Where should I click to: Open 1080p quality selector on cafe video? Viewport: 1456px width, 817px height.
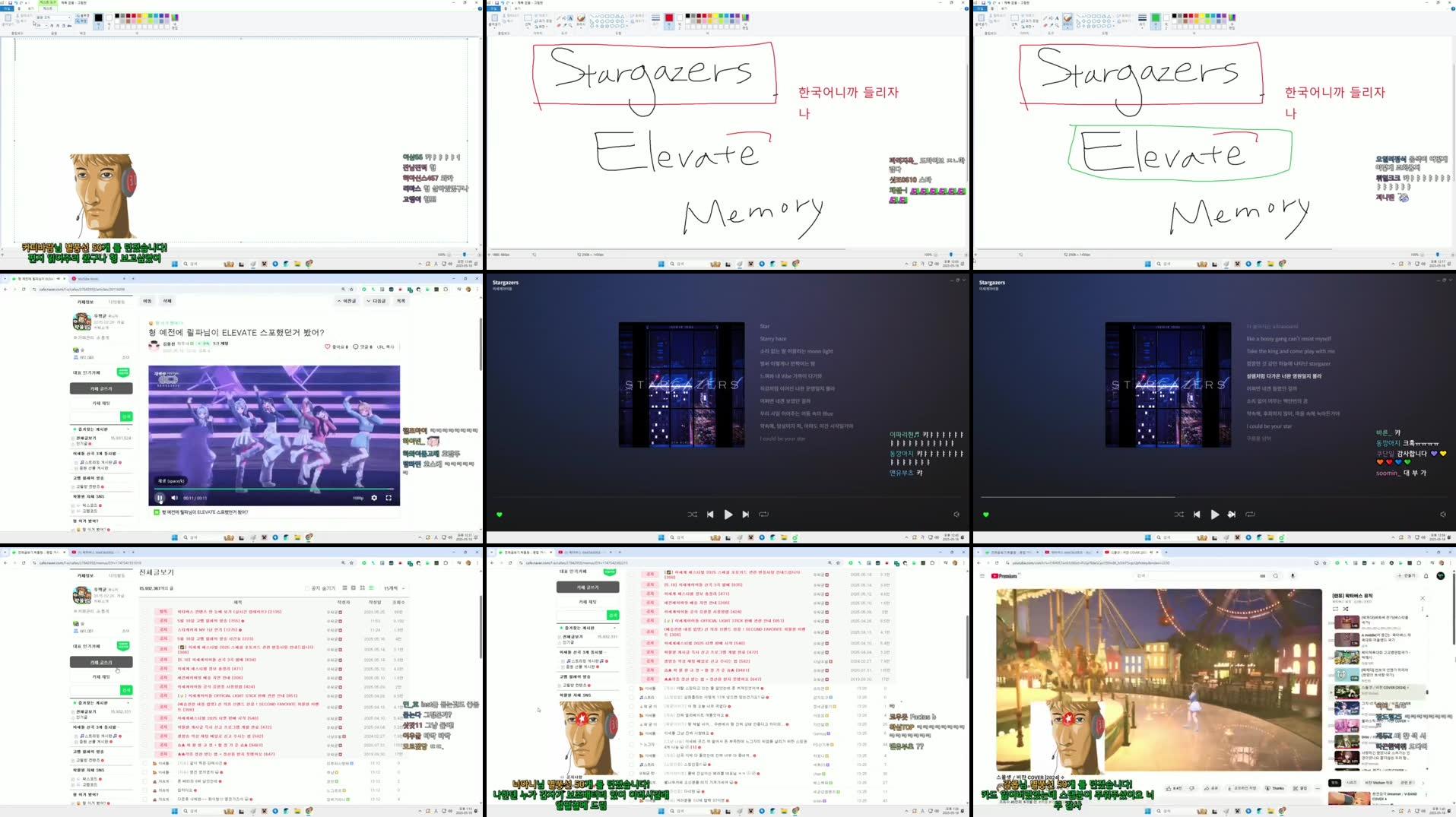coord(358,498)
